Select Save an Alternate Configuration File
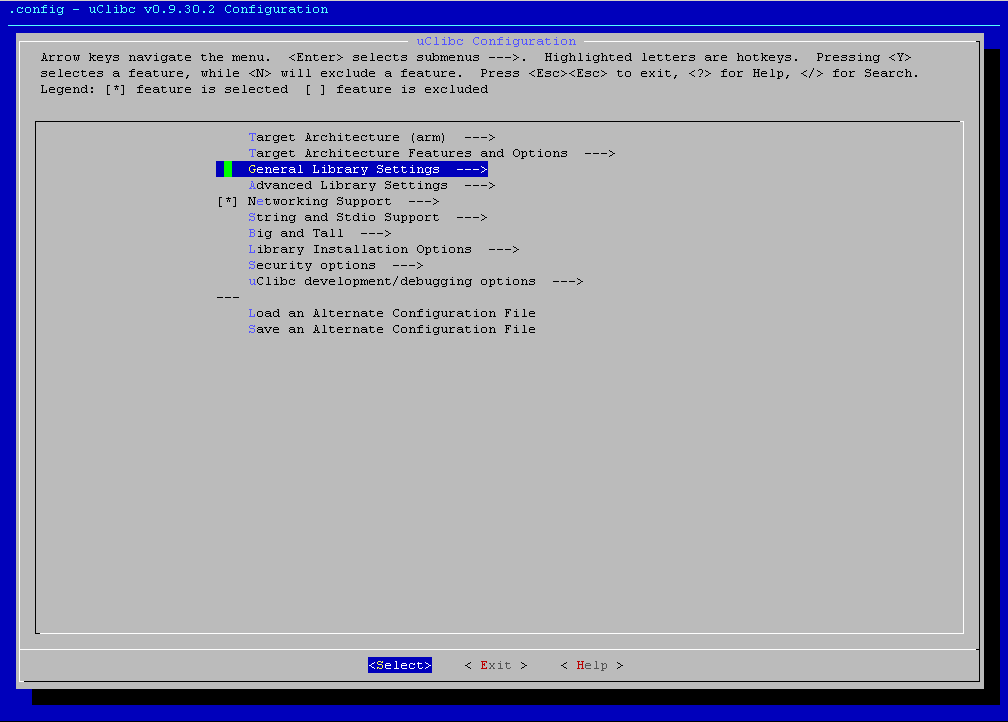This screenshot has width=1008, height=722. (392, 329)
